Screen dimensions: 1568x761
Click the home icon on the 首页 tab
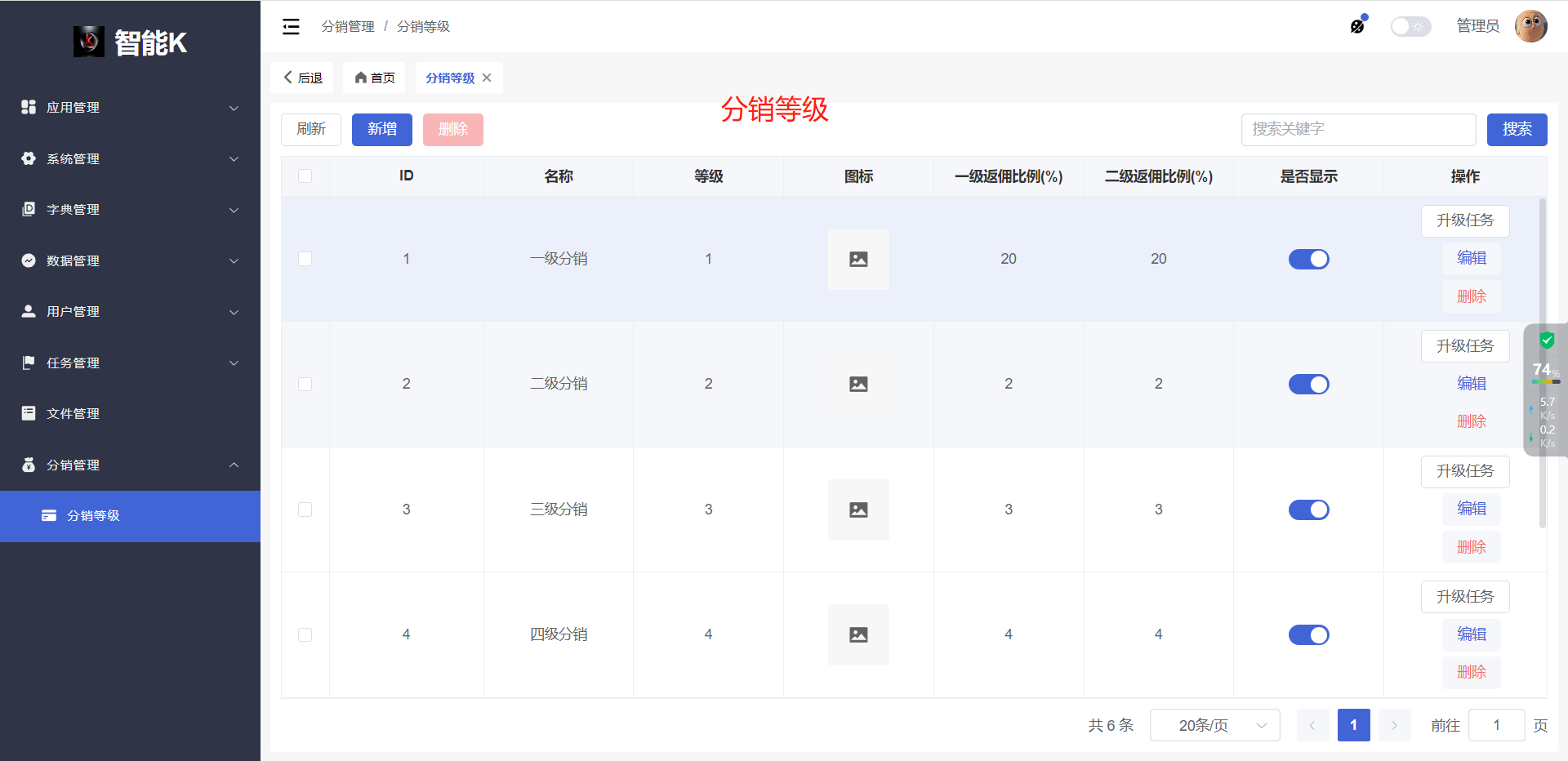tap(362, 77)
